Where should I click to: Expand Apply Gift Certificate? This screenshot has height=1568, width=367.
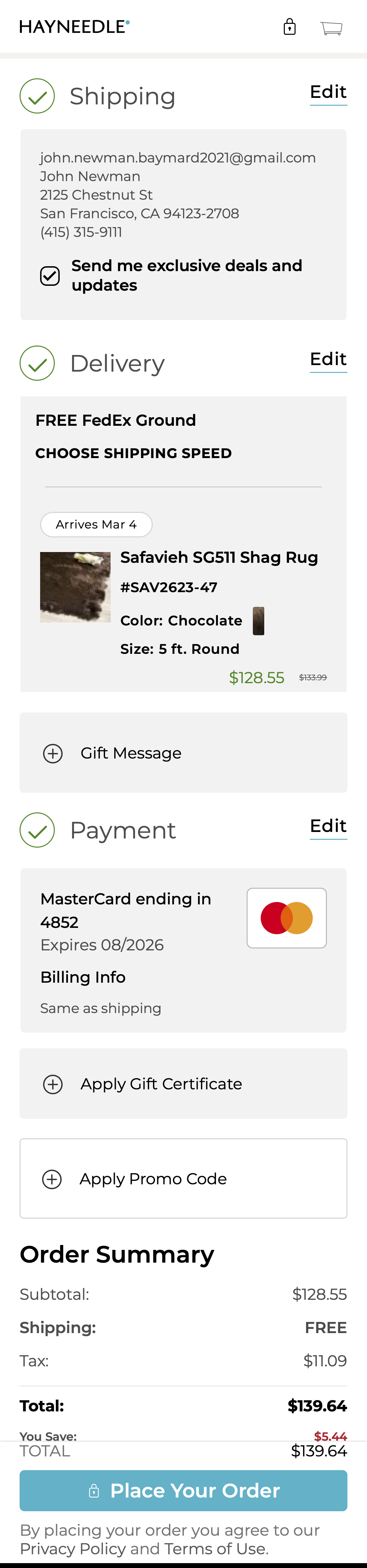161,1084
